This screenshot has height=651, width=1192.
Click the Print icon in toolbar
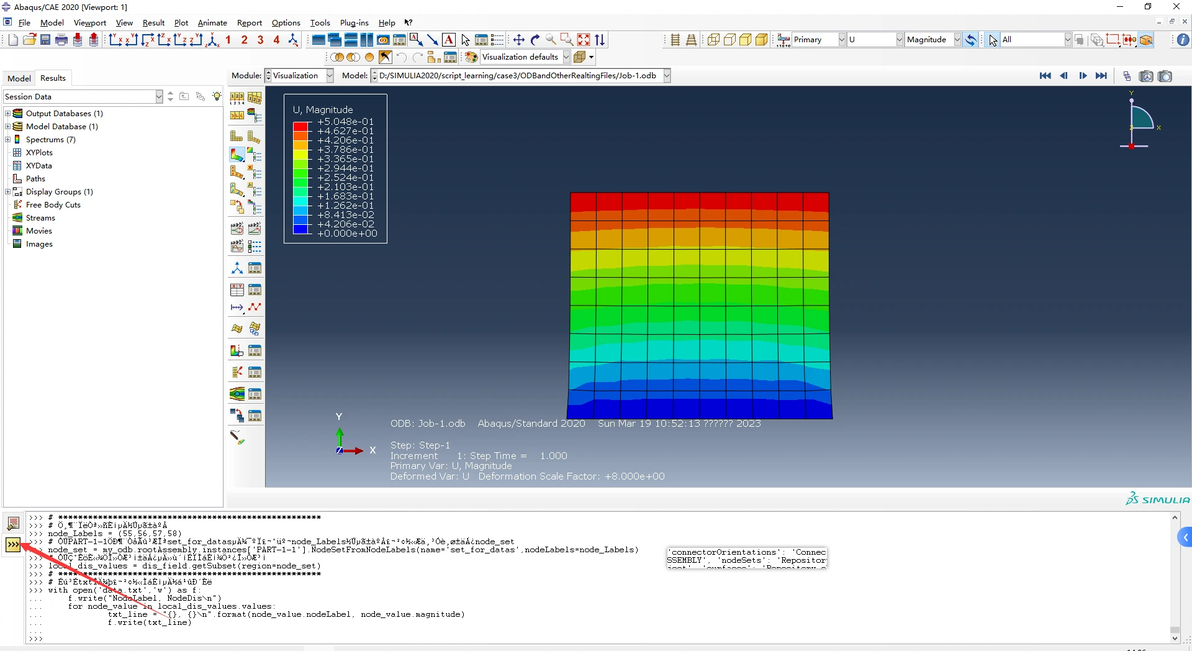pos(61,40)
